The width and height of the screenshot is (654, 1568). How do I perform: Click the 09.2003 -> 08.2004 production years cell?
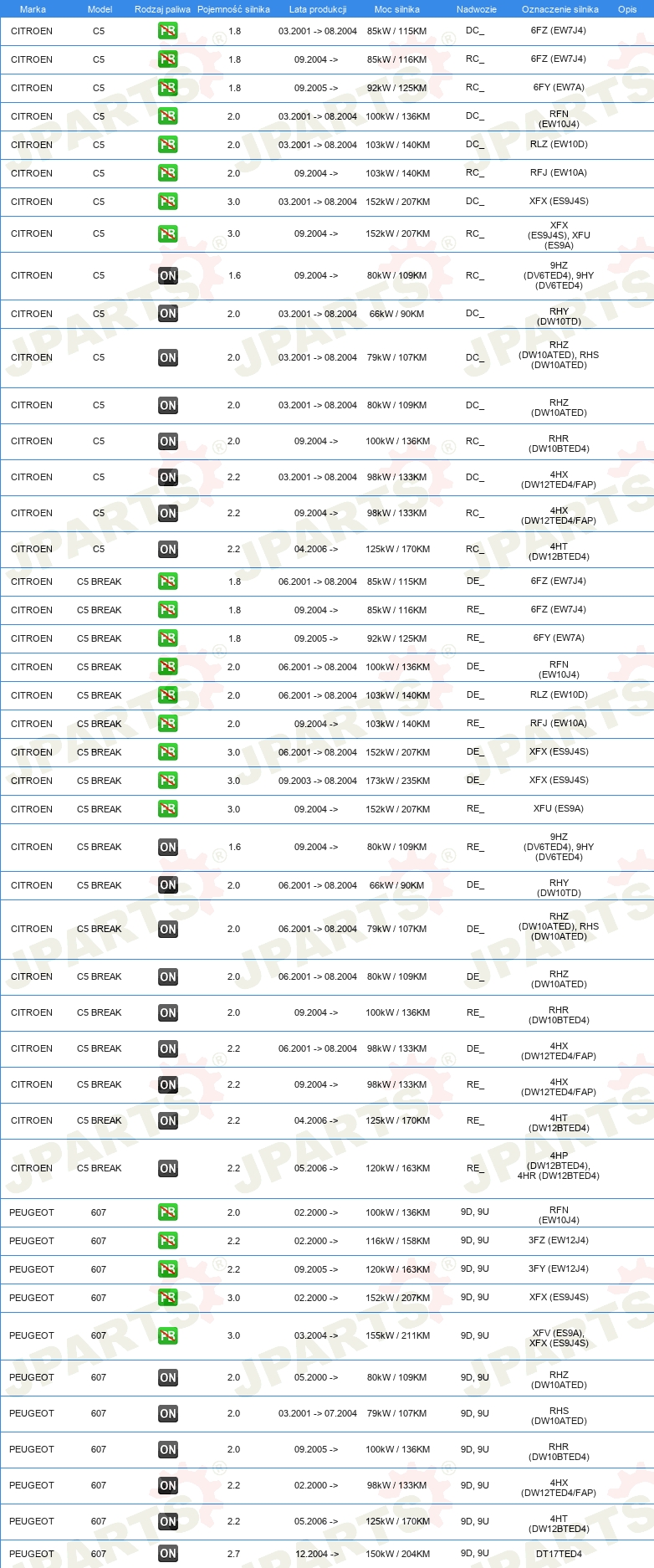click(x=318, y=781)
